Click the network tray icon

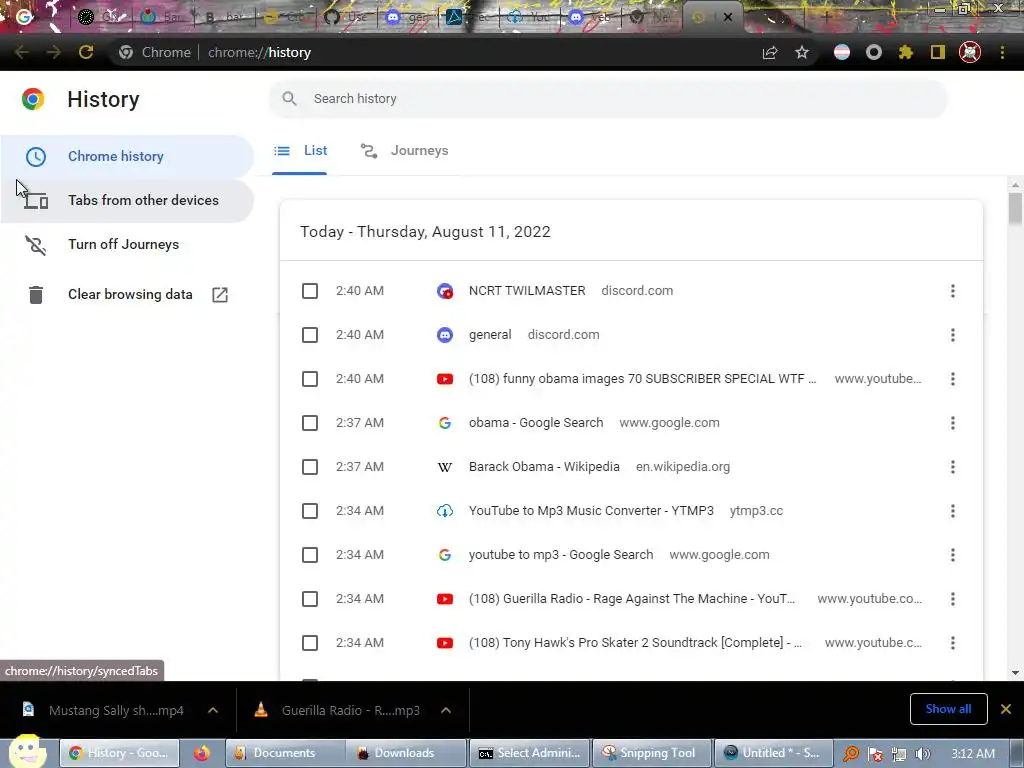[899, 754]
